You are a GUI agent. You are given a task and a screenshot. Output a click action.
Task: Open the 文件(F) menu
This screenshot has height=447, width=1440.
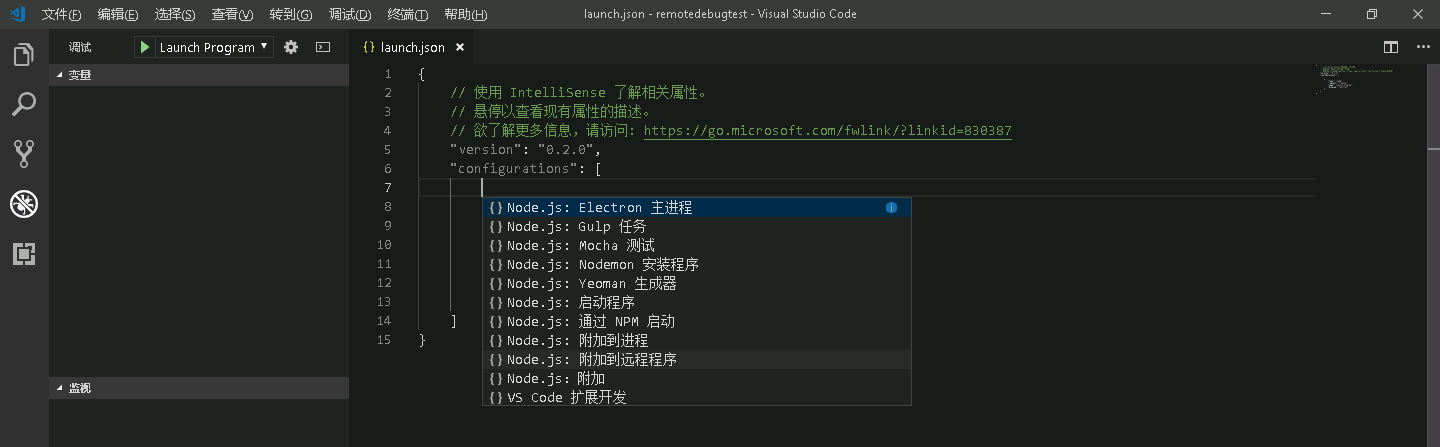(x=62, y=14)
